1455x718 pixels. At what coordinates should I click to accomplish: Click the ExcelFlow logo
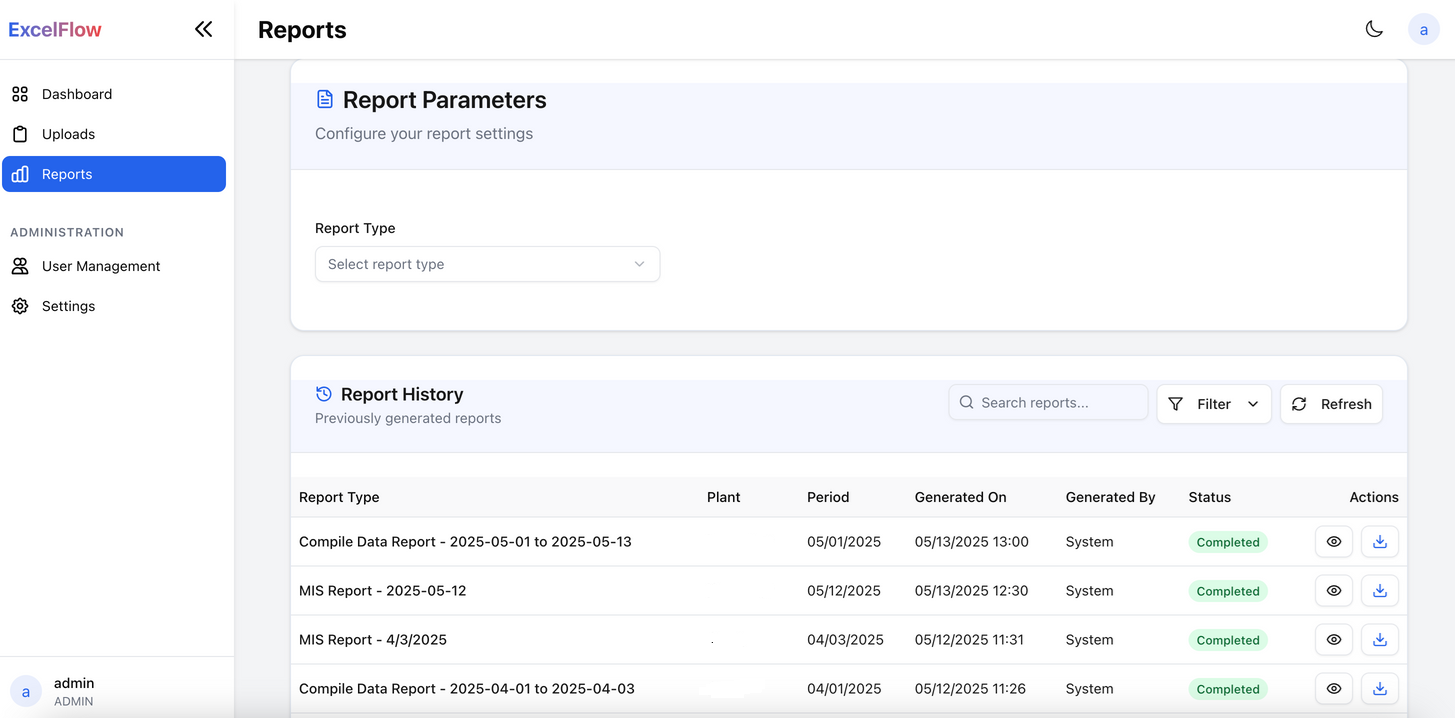[x=55, y=30]
